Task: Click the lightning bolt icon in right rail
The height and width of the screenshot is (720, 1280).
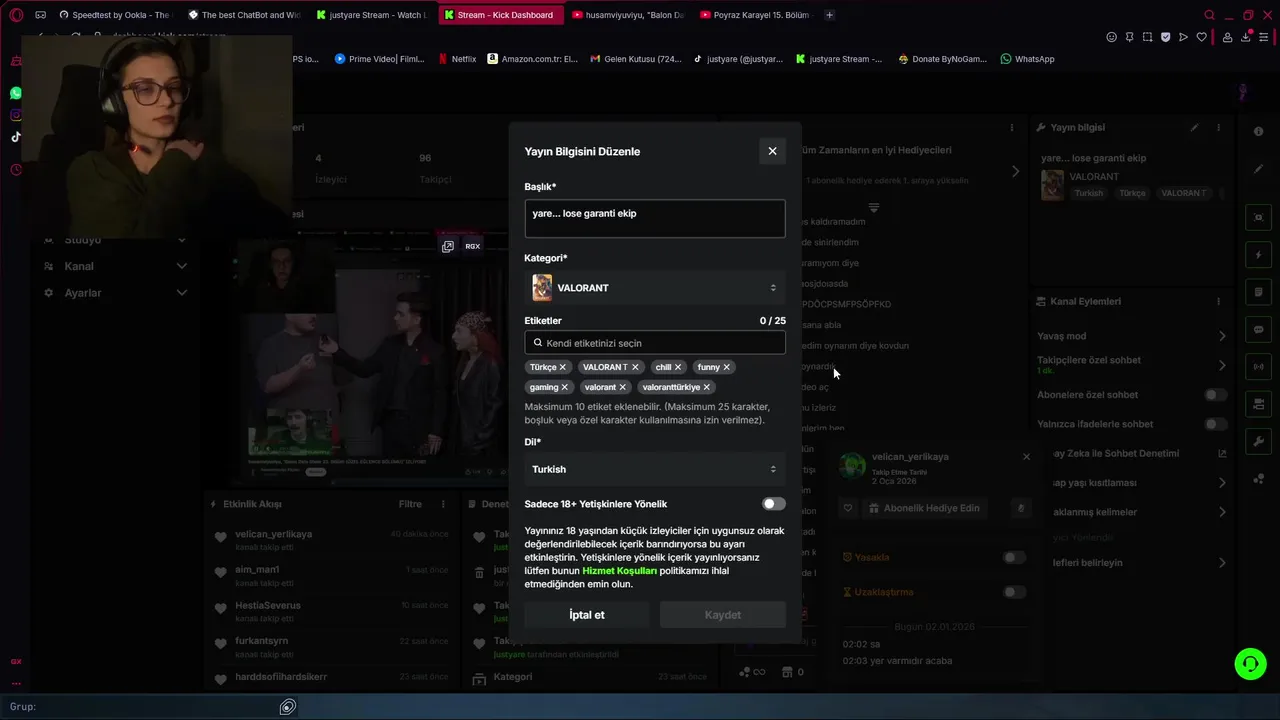Action: point(1258,255)
